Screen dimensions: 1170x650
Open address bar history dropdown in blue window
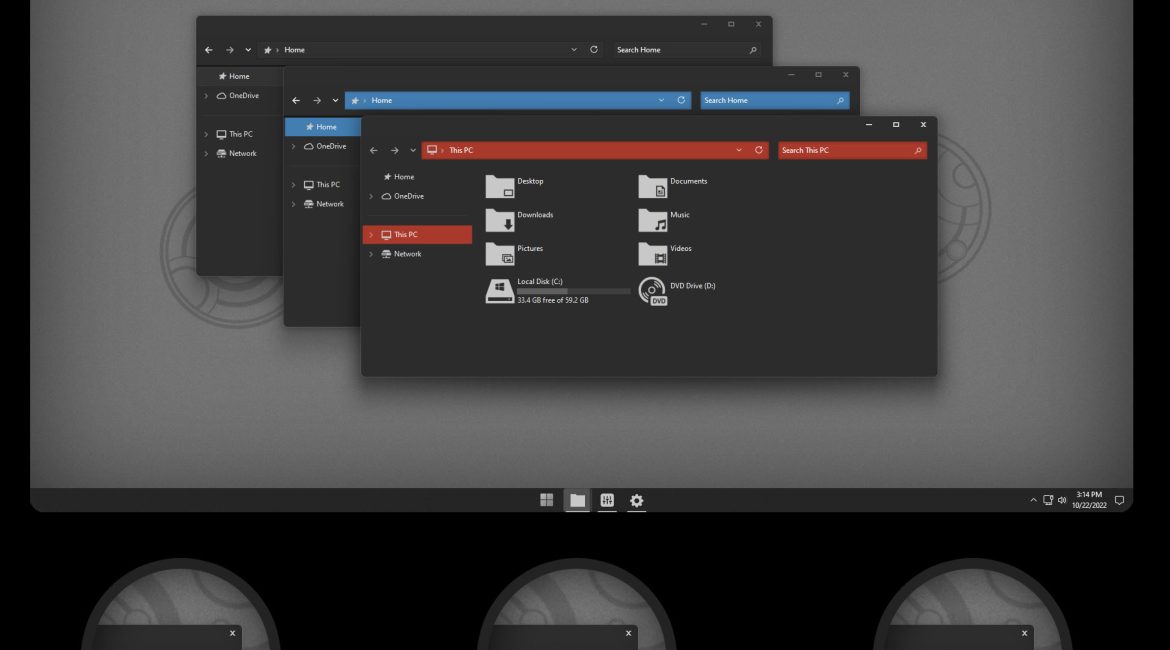point(661,100)
